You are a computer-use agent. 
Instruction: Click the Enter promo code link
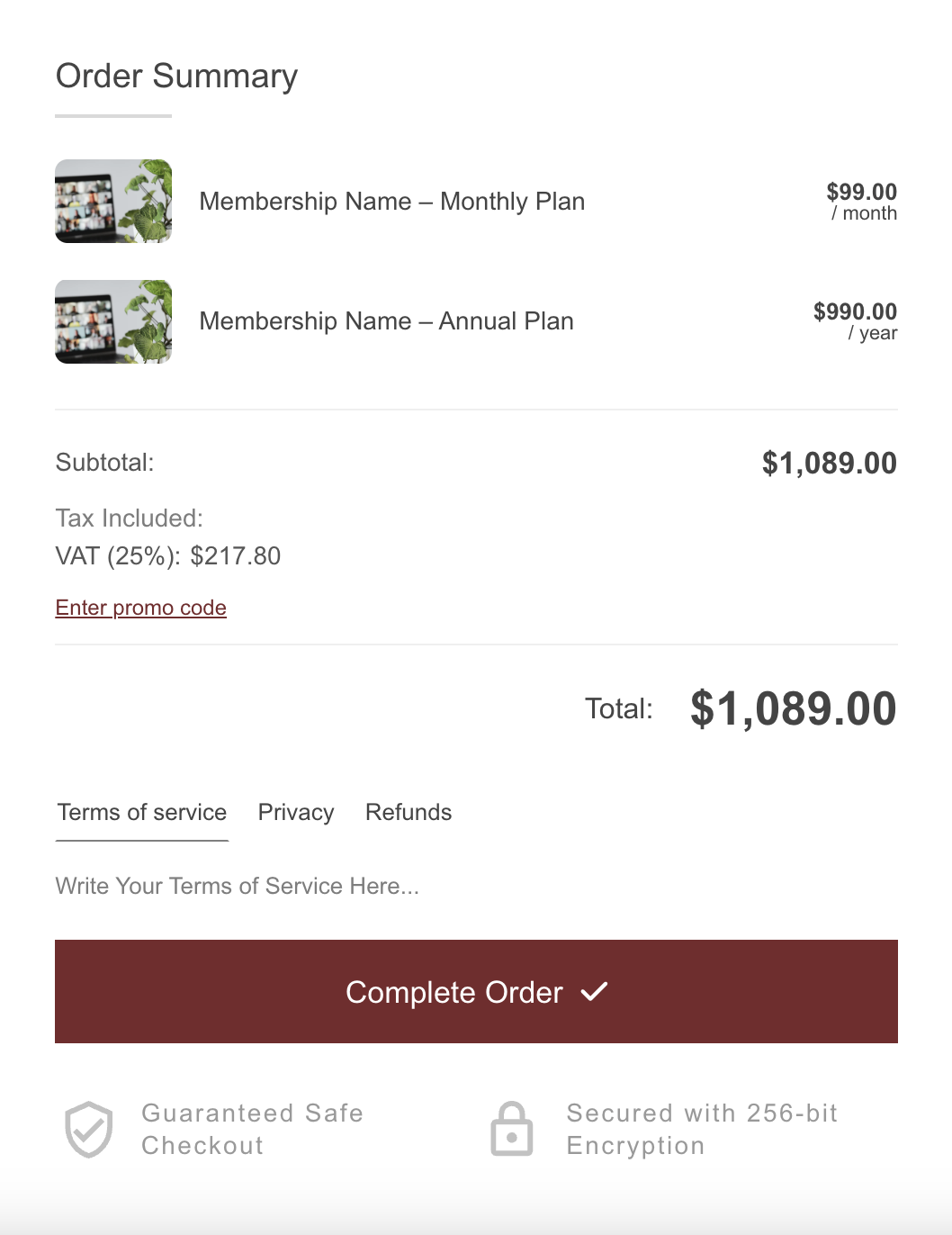141,608
